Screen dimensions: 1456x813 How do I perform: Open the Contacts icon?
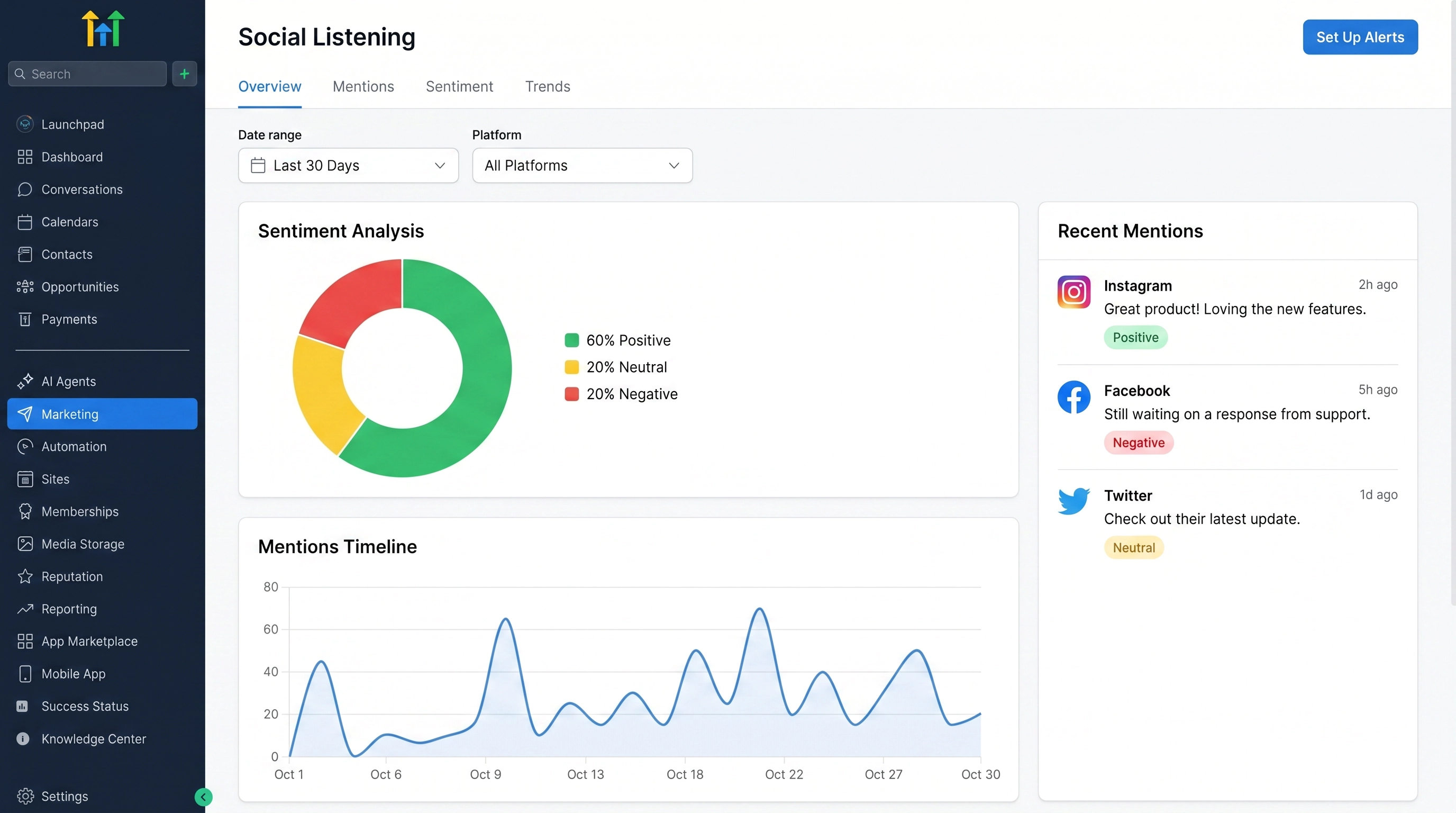[x=25, y=255]
